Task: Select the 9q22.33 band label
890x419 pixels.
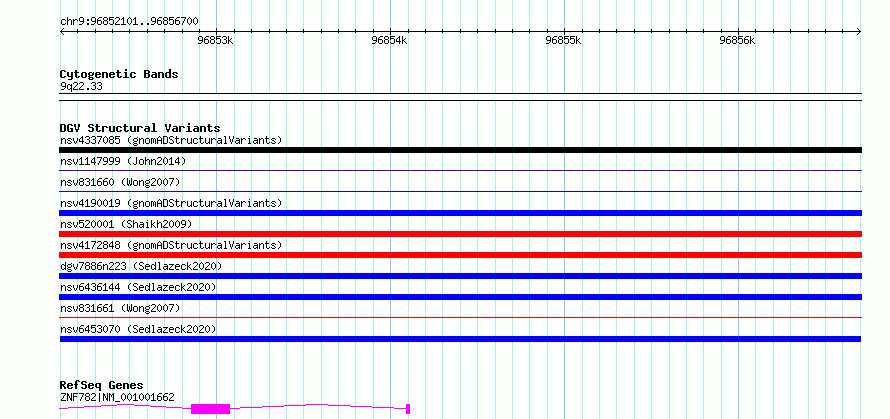Action: [x=81, y=87]
